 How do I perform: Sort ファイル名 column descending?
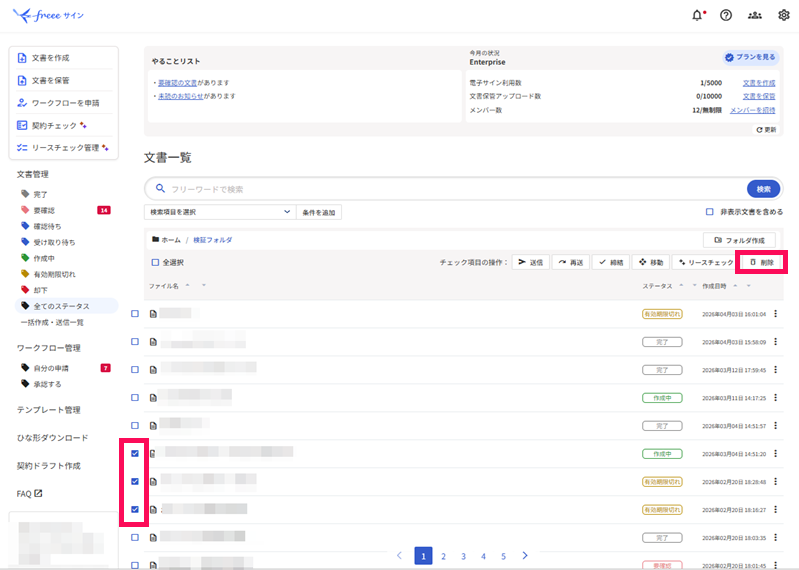(204, 285)
